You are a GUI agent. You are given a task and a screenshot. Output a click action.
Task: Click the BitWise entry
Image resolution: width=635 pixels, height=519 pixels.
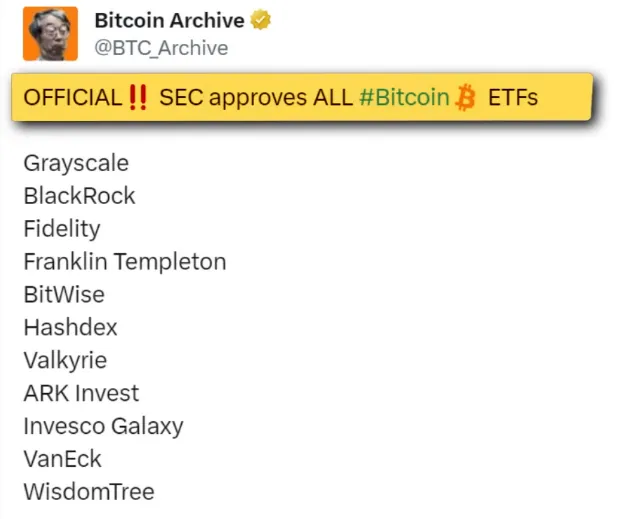click(x=64, y=295)
